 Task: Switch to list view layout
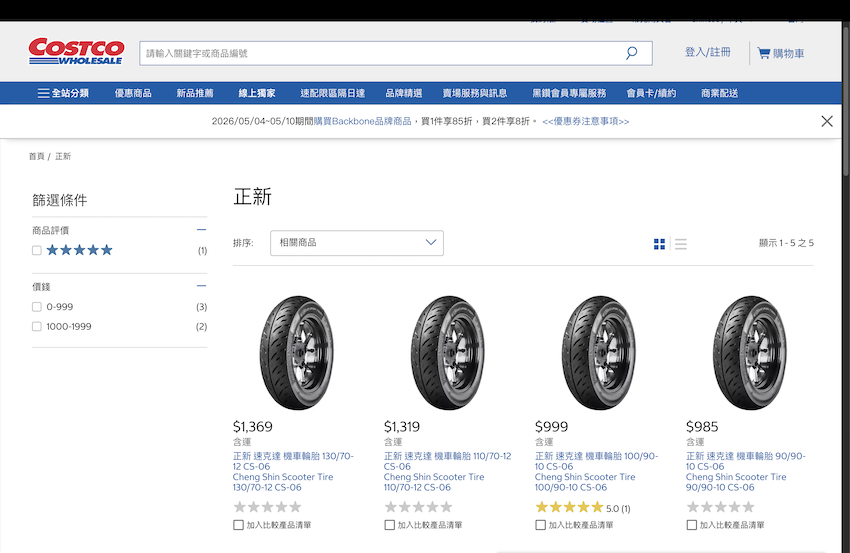681,244
